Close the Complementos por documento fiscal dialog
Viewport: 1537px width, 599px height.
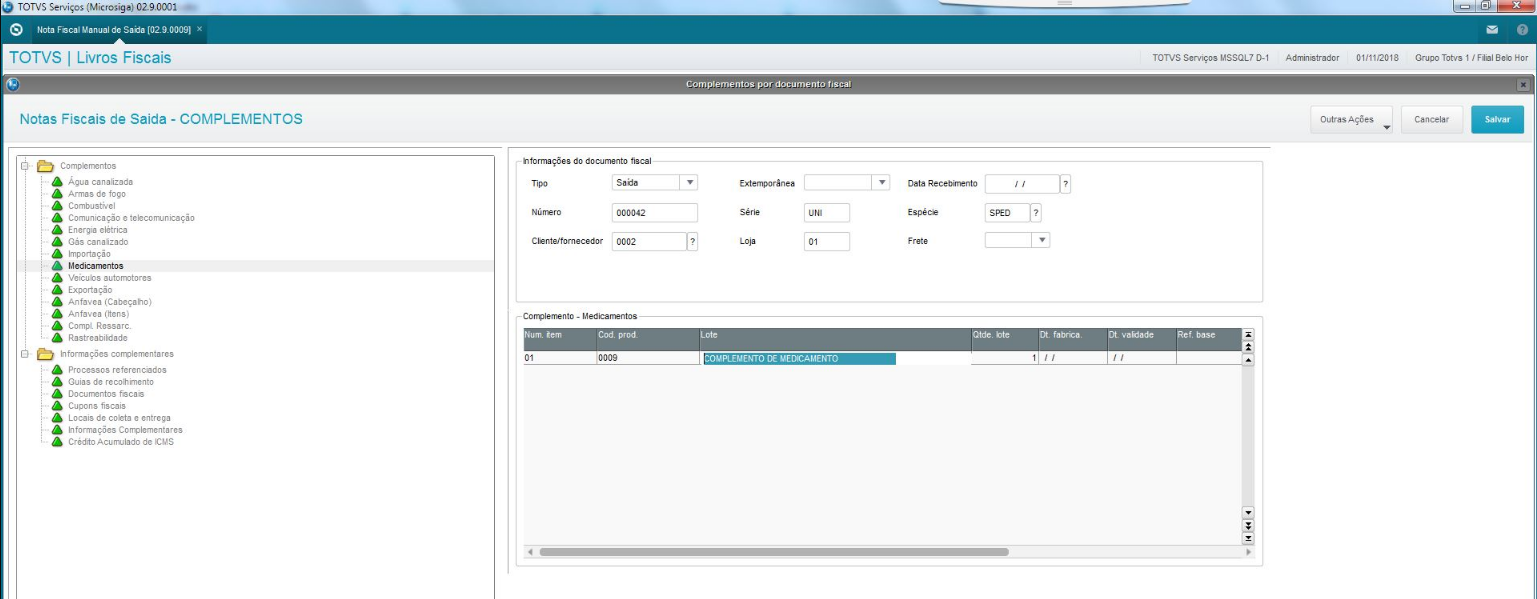click(x=1524, y=85)
